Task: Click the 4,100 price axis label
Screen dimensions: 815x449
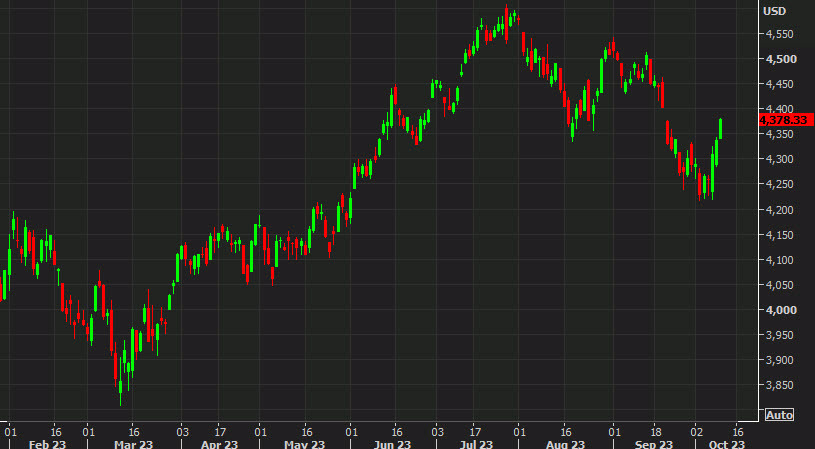Action: pos(780,260)
